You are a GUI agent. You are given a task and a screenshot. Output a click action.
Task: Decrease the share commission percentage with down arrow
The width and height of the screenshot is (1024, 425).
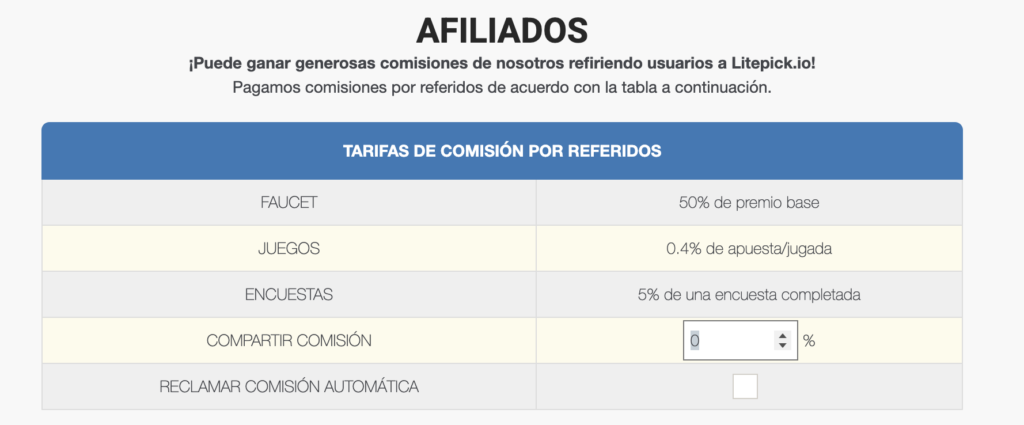[x=782, y=345]
